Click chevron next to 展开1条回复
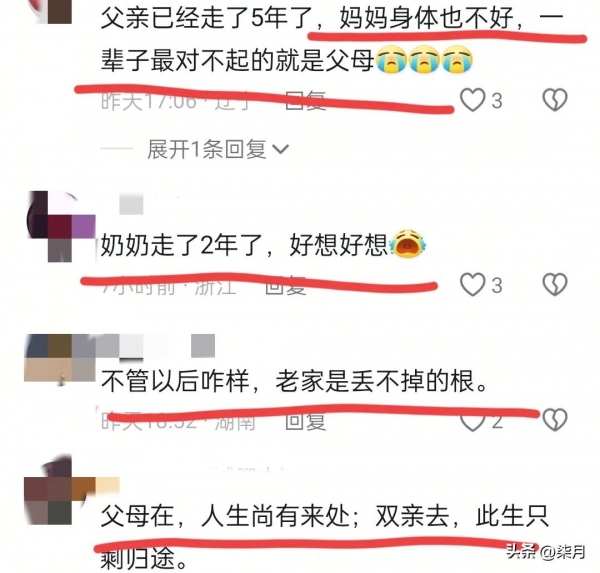This screenshot has width=600, height=573. 280,149
